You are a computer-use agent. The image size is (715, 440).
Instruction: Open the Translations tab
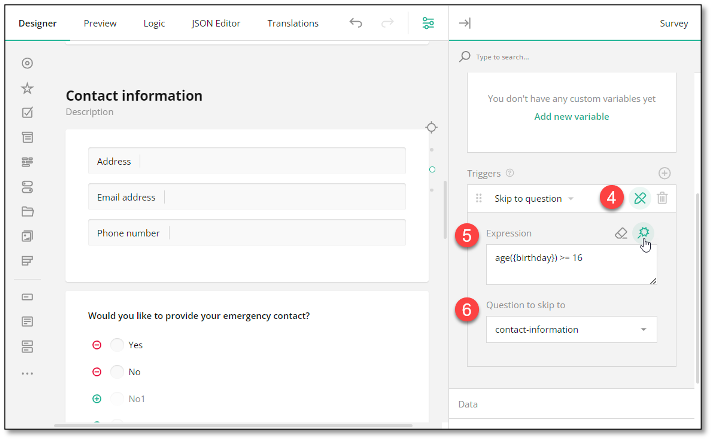click(x=293, y=23)
